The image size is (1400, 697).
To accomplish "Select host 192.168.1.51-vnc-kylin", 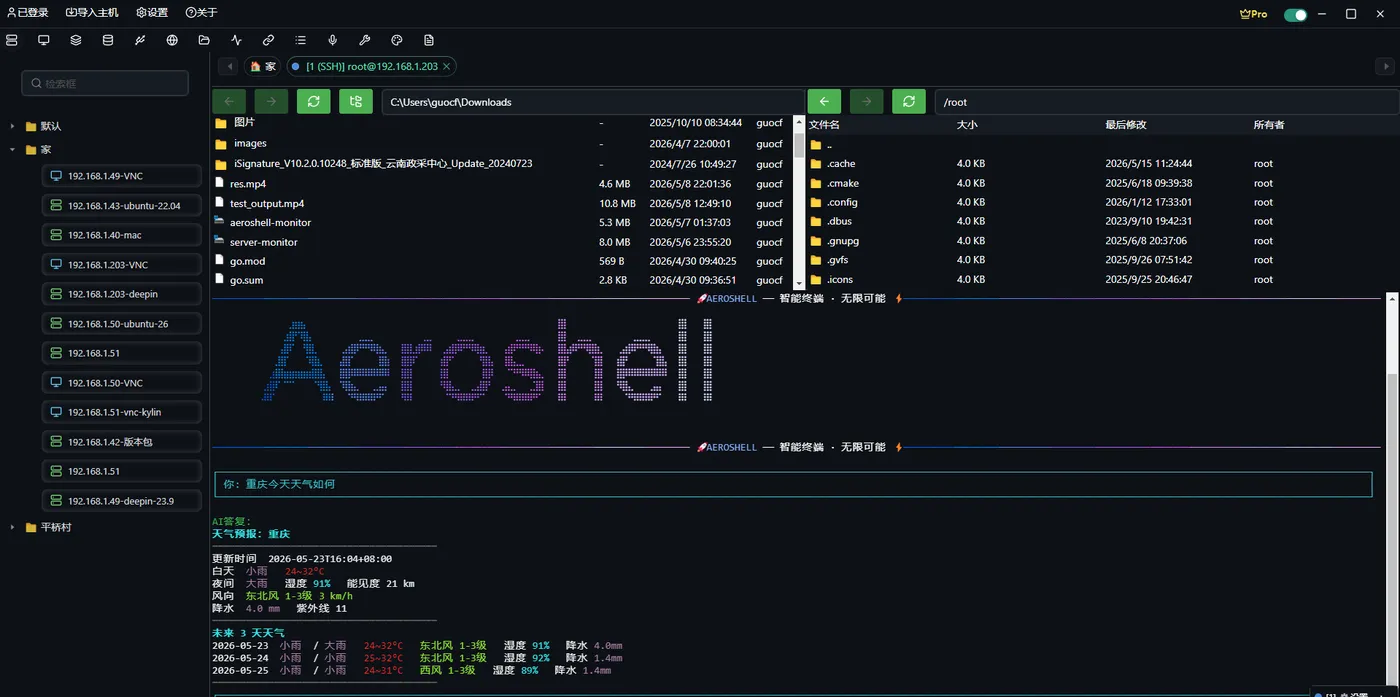I will click(x=121, y=412).
